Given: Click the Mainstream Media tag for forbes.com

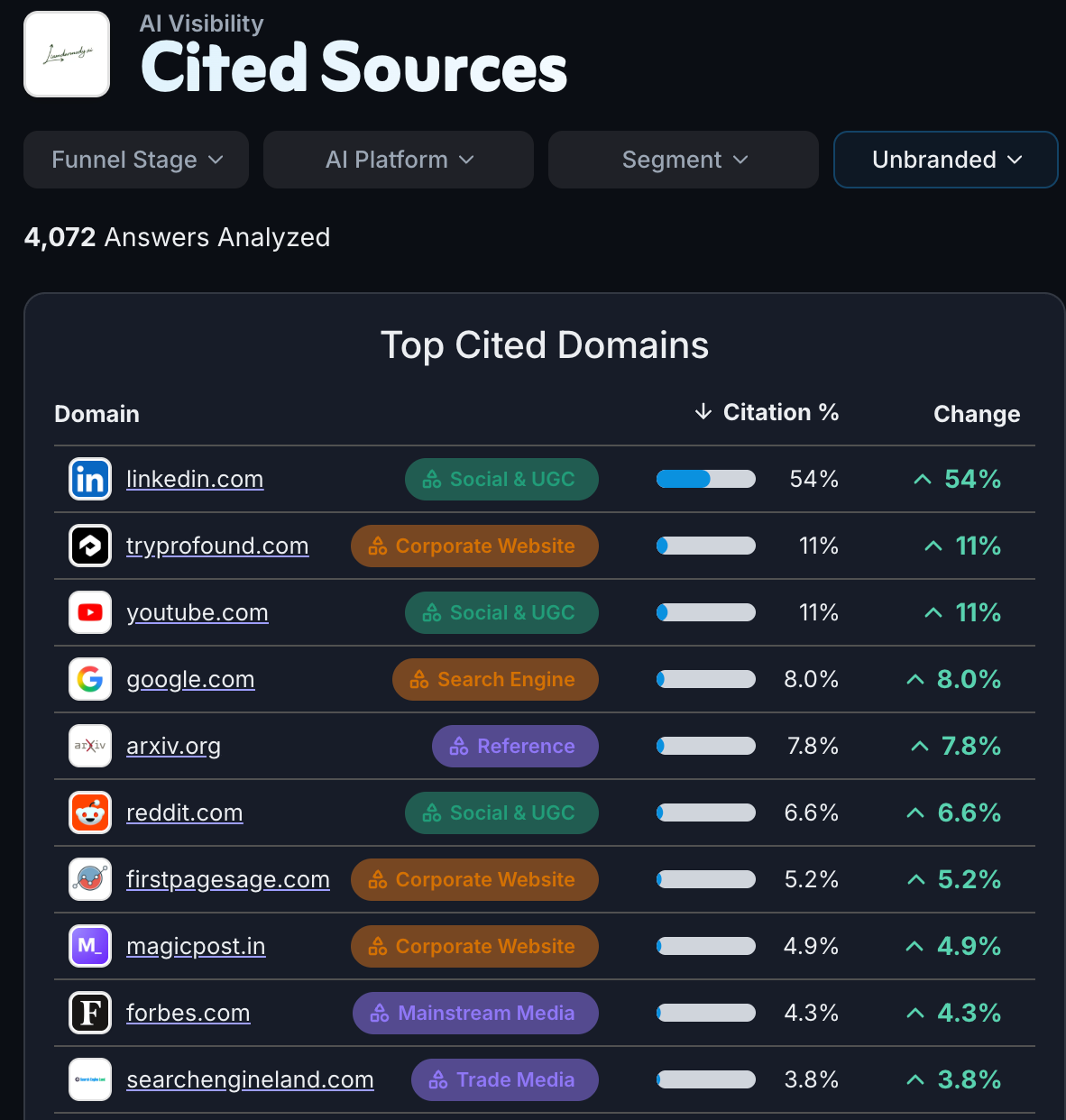Looking at the screenshot, I should (475, 1013).
